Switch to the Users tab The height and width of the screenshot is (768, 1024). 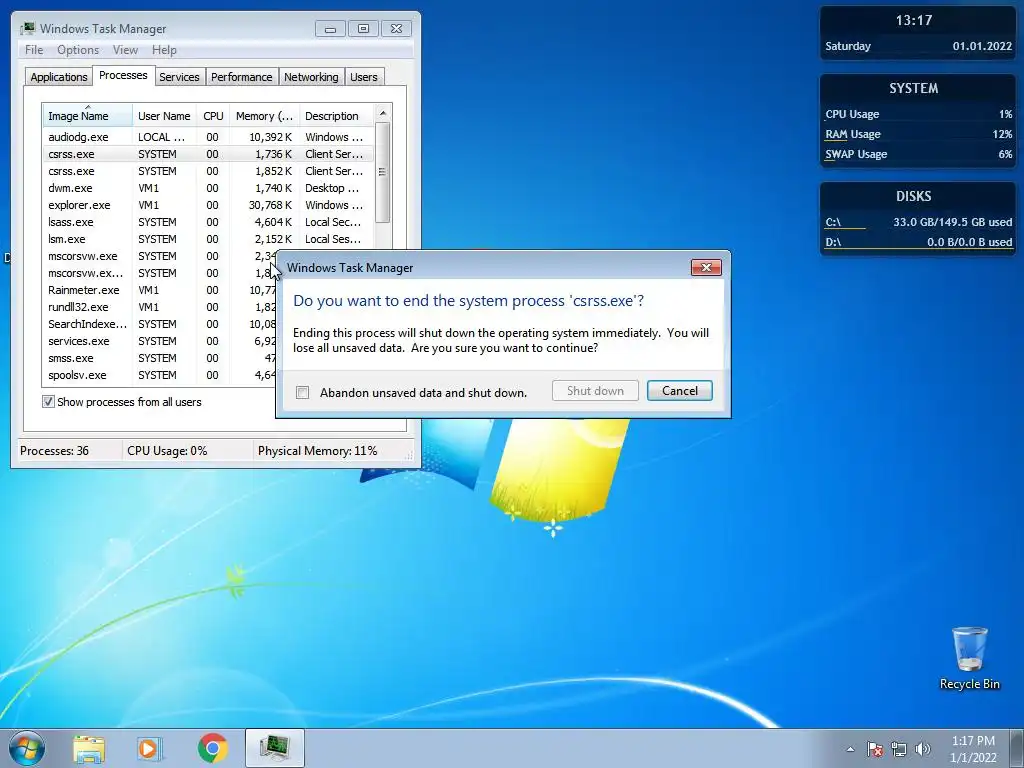tap(364, 77)
